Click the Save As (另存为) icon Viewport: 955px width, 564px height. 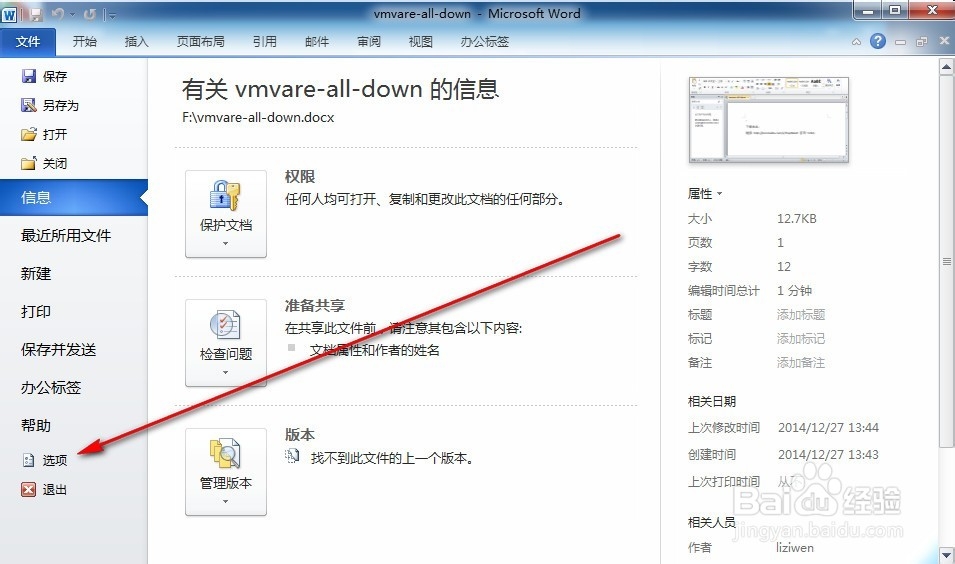29,105
